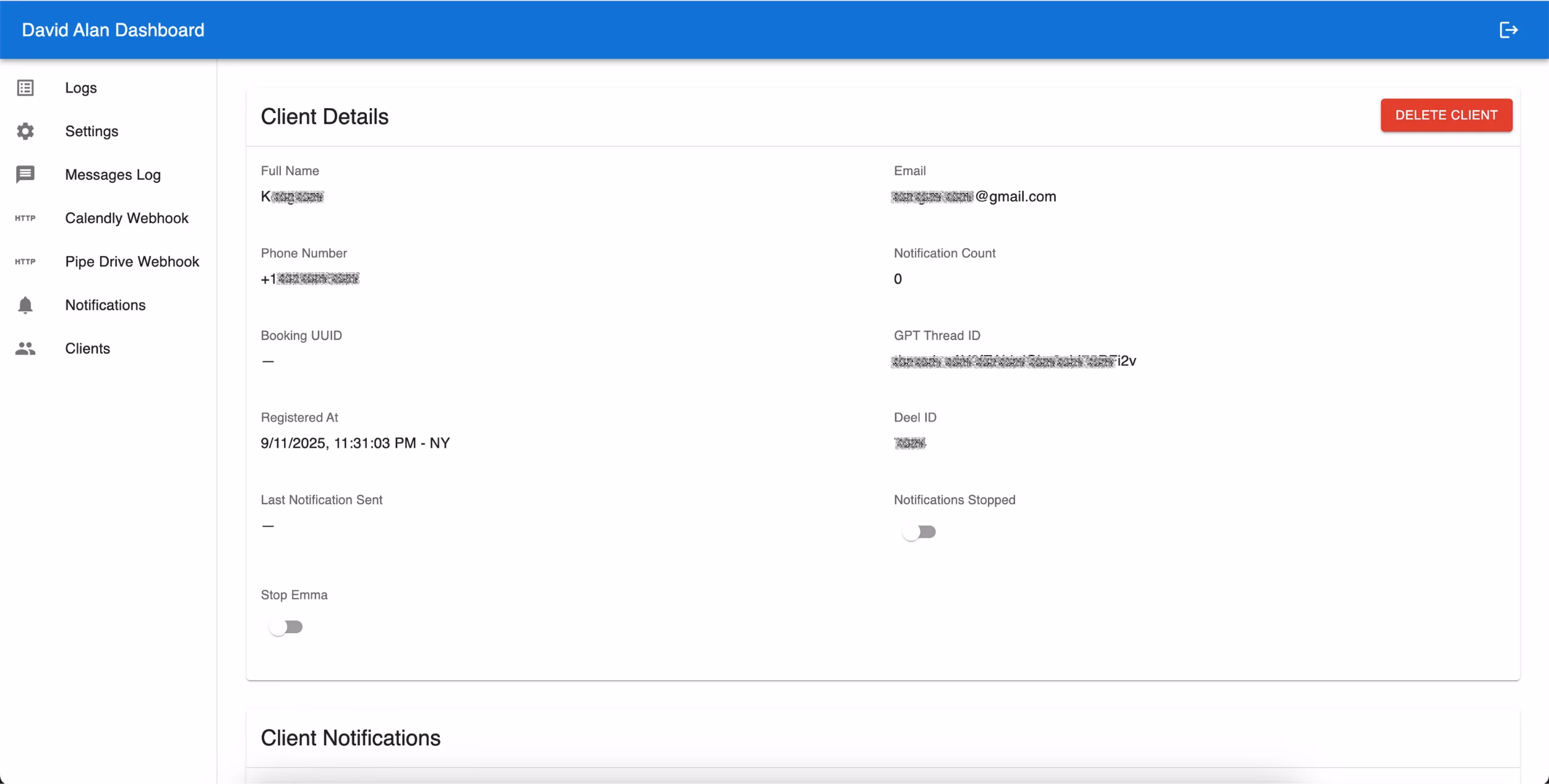Click the DELETE CLIENT button

point(1446,115)
